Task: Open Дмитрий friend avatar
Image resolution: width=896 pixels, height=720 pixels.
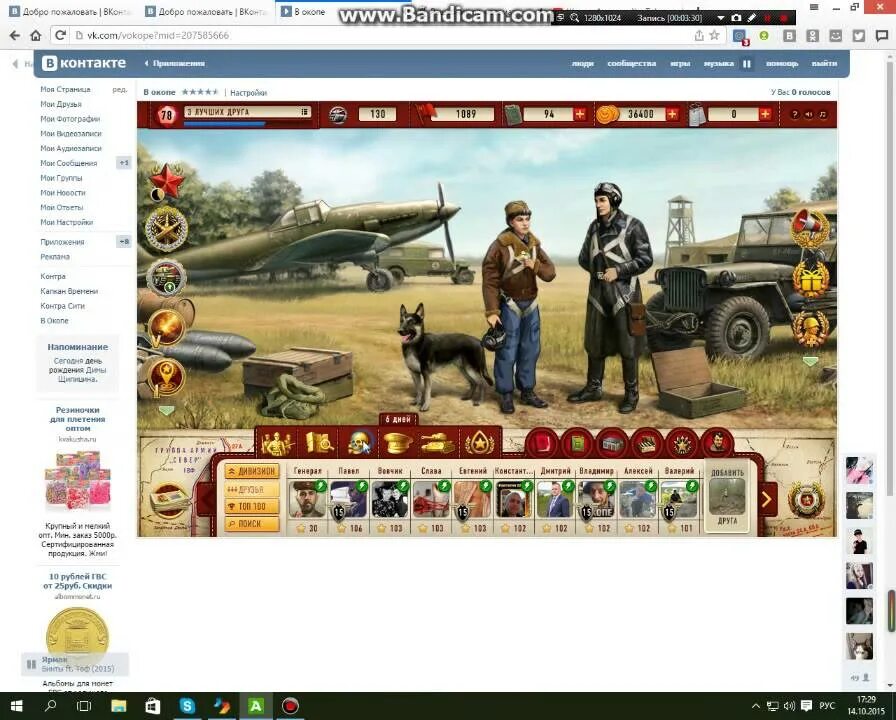Action: pos(554,499)
